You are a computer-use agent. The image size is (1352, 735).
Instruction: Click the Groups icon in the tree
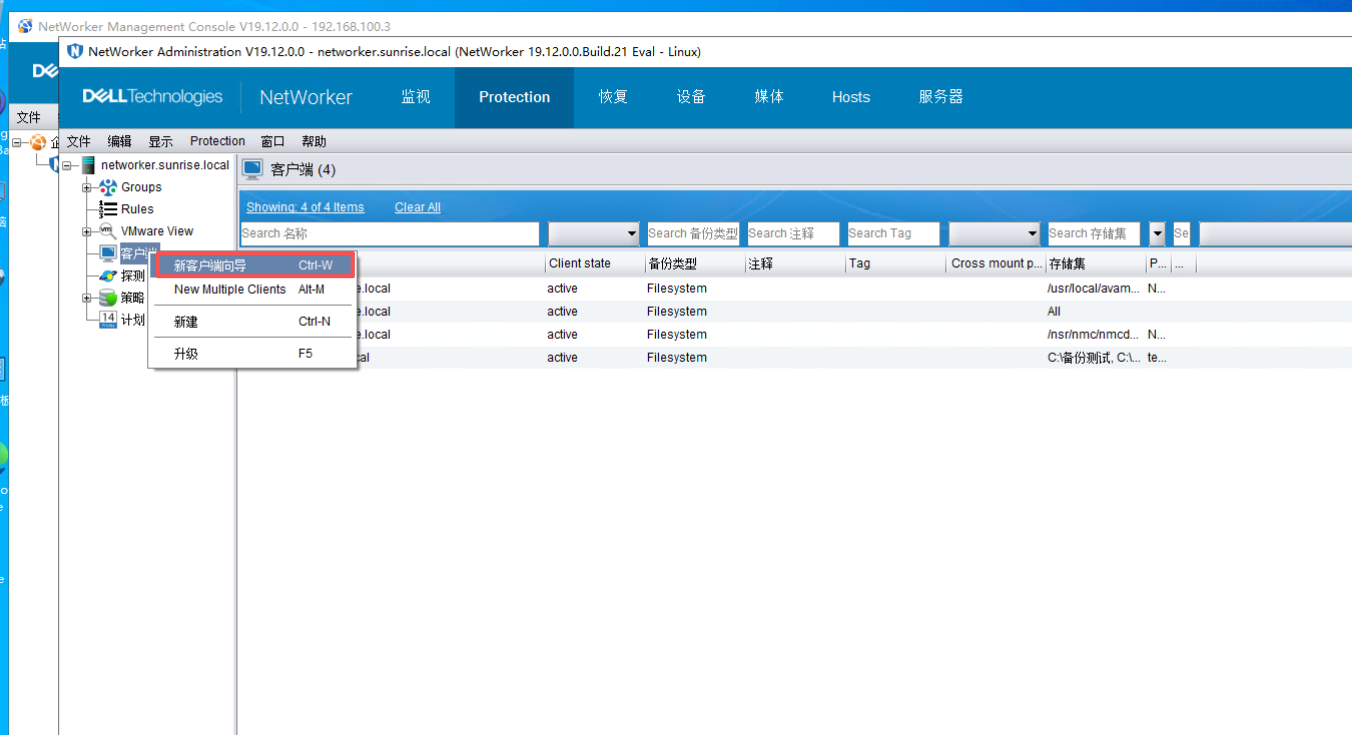[x=108, y=187]
